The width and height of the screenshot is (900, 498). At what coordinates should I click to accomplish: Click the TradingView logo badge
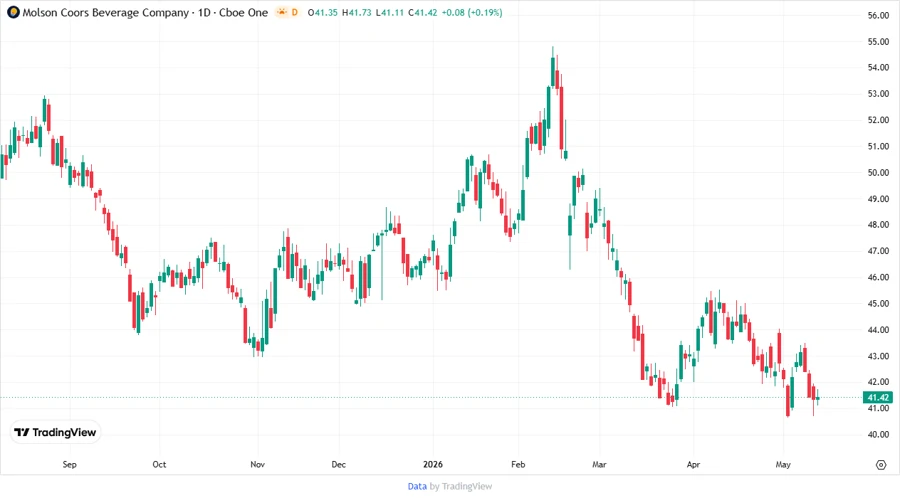55,433
